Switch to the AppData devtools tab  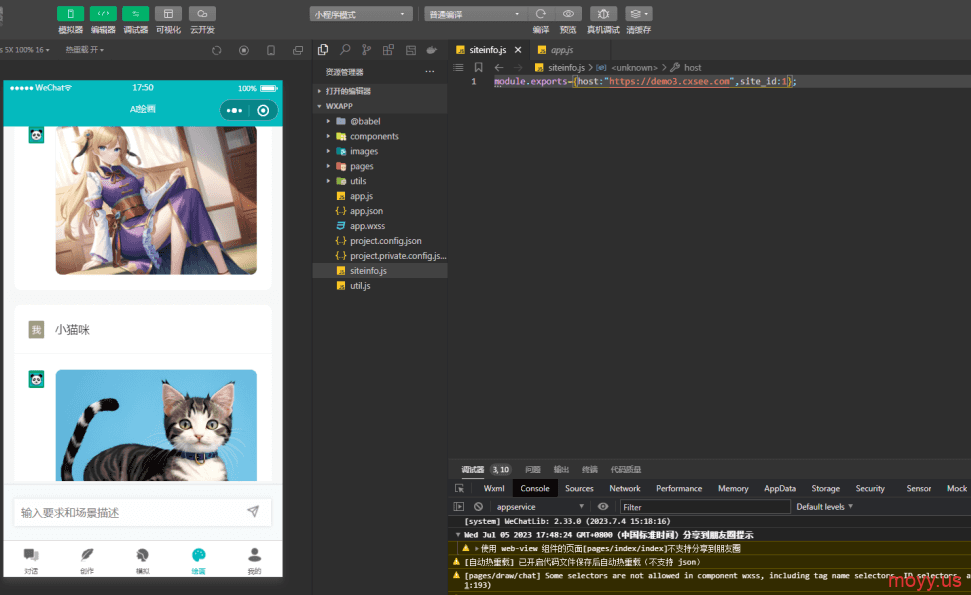point(780,489)
